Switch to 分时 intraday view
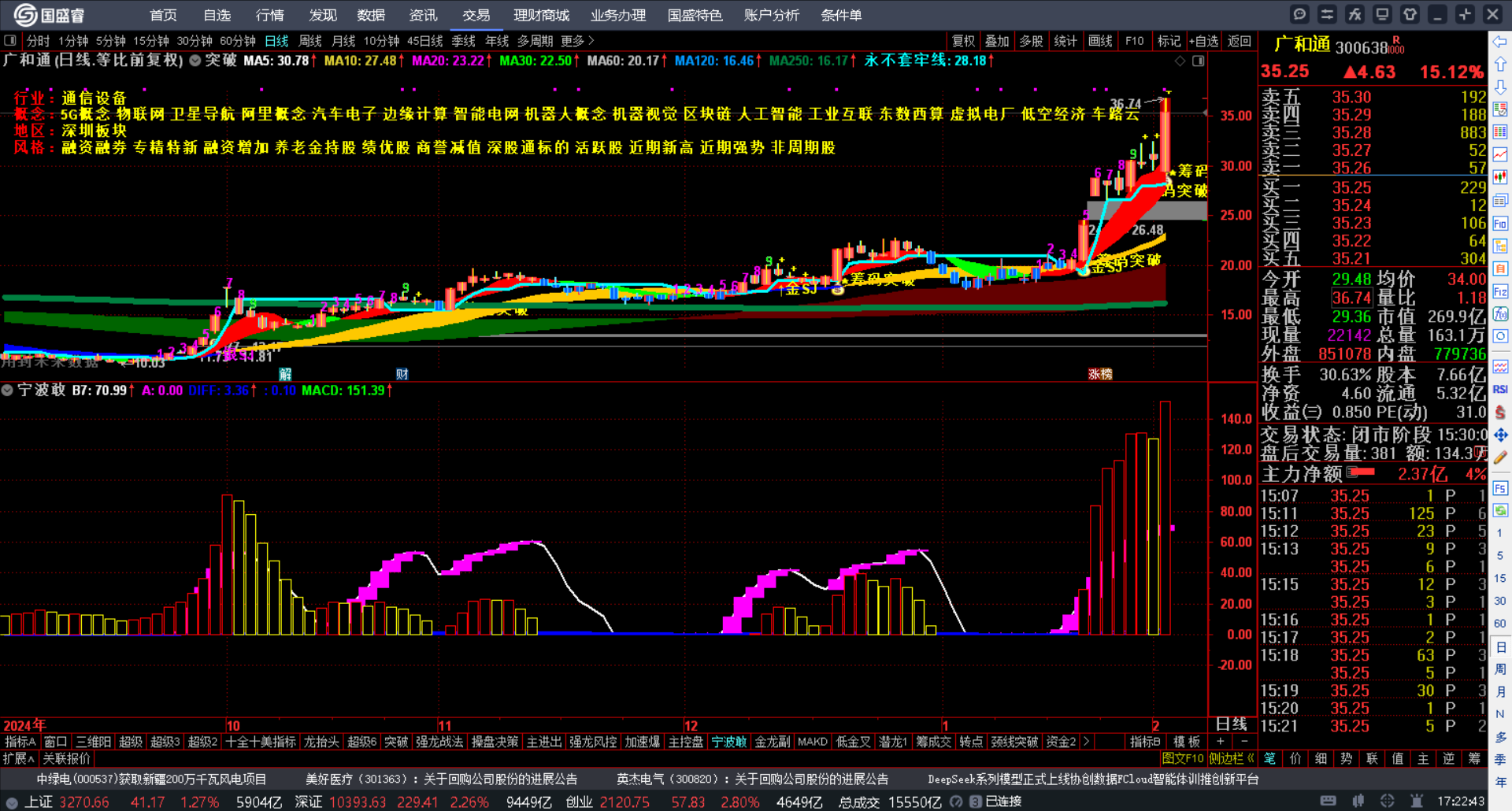 click(38, 41)
